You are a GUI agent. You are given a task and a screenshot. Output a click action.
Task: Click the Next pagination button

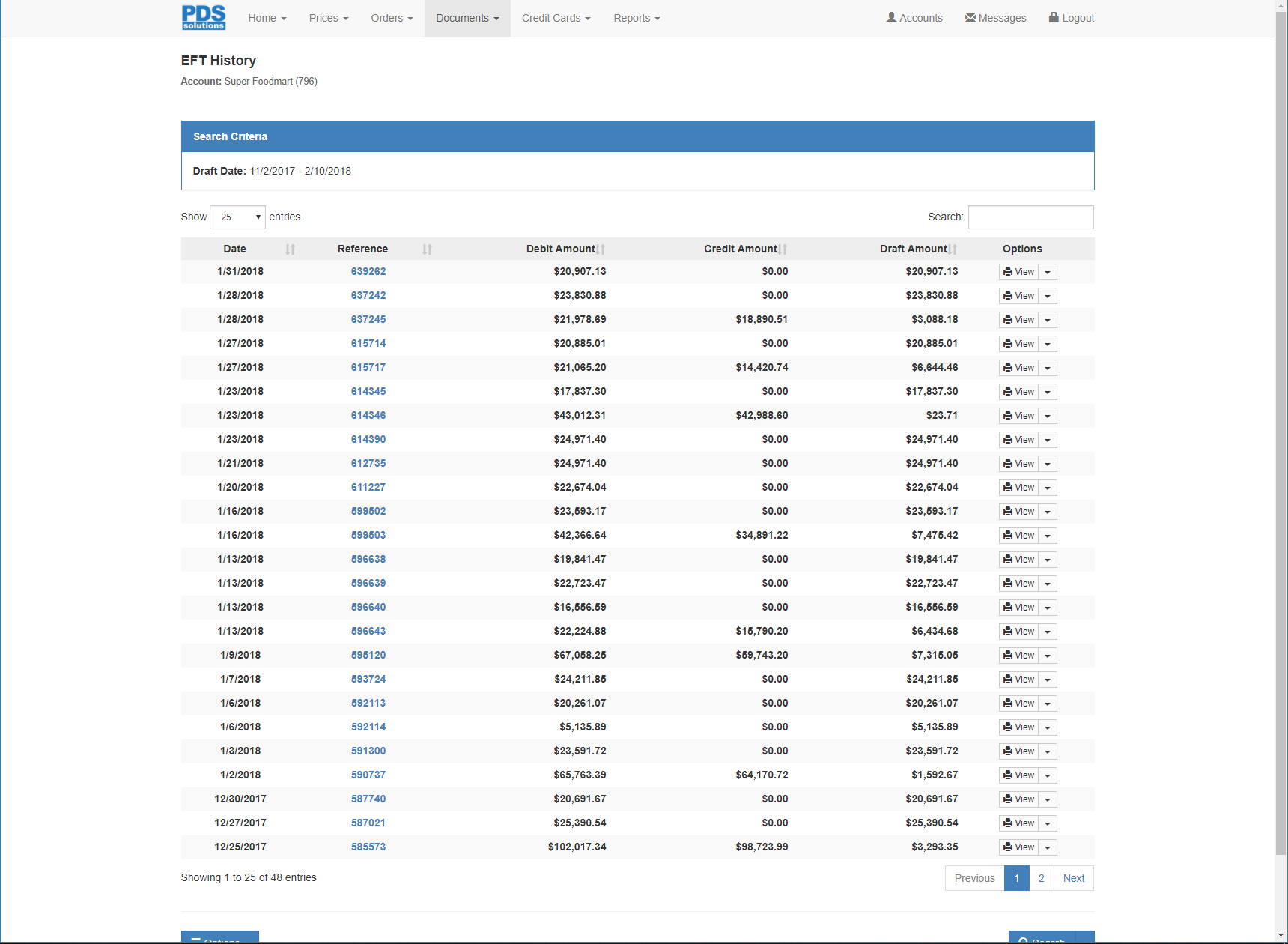[1073, 878]
